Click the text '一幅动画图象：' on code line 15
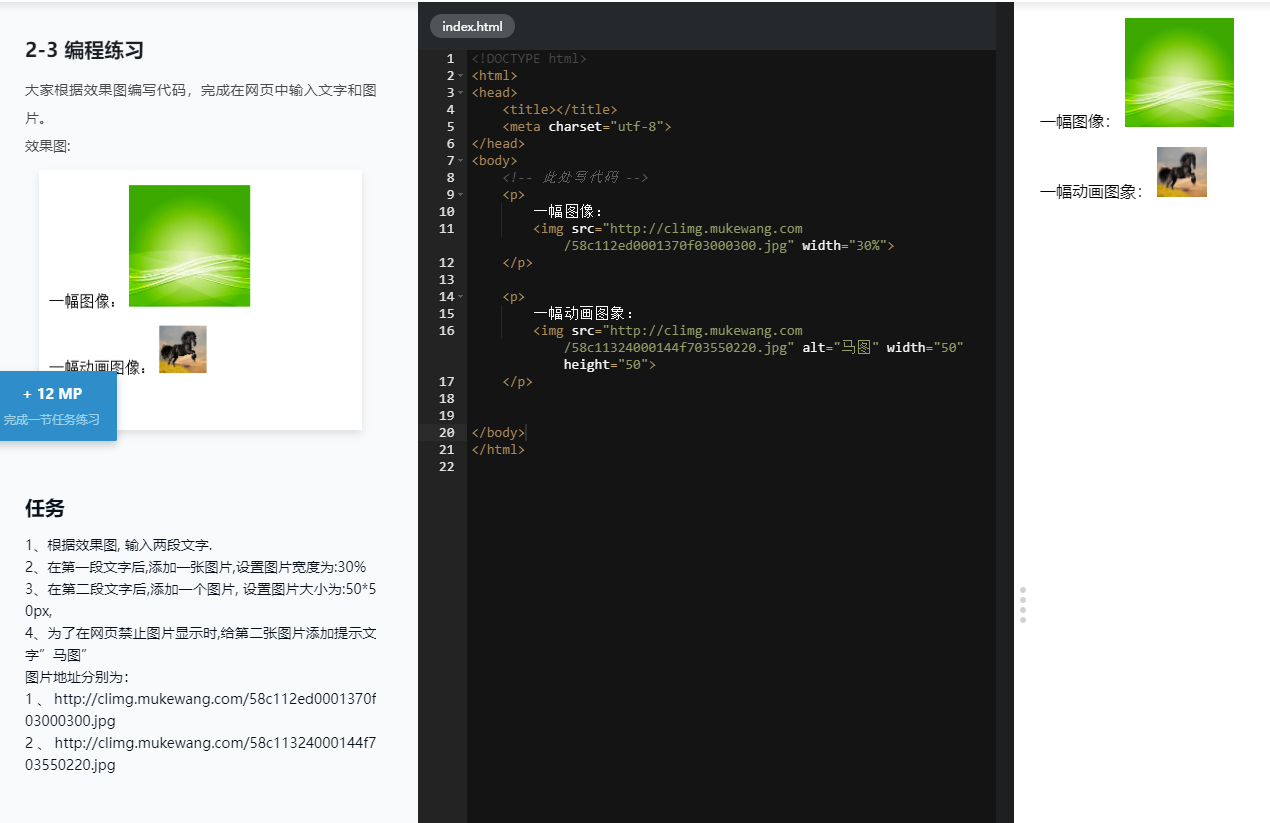The image size is (1270, 823). tap(583, 314)
